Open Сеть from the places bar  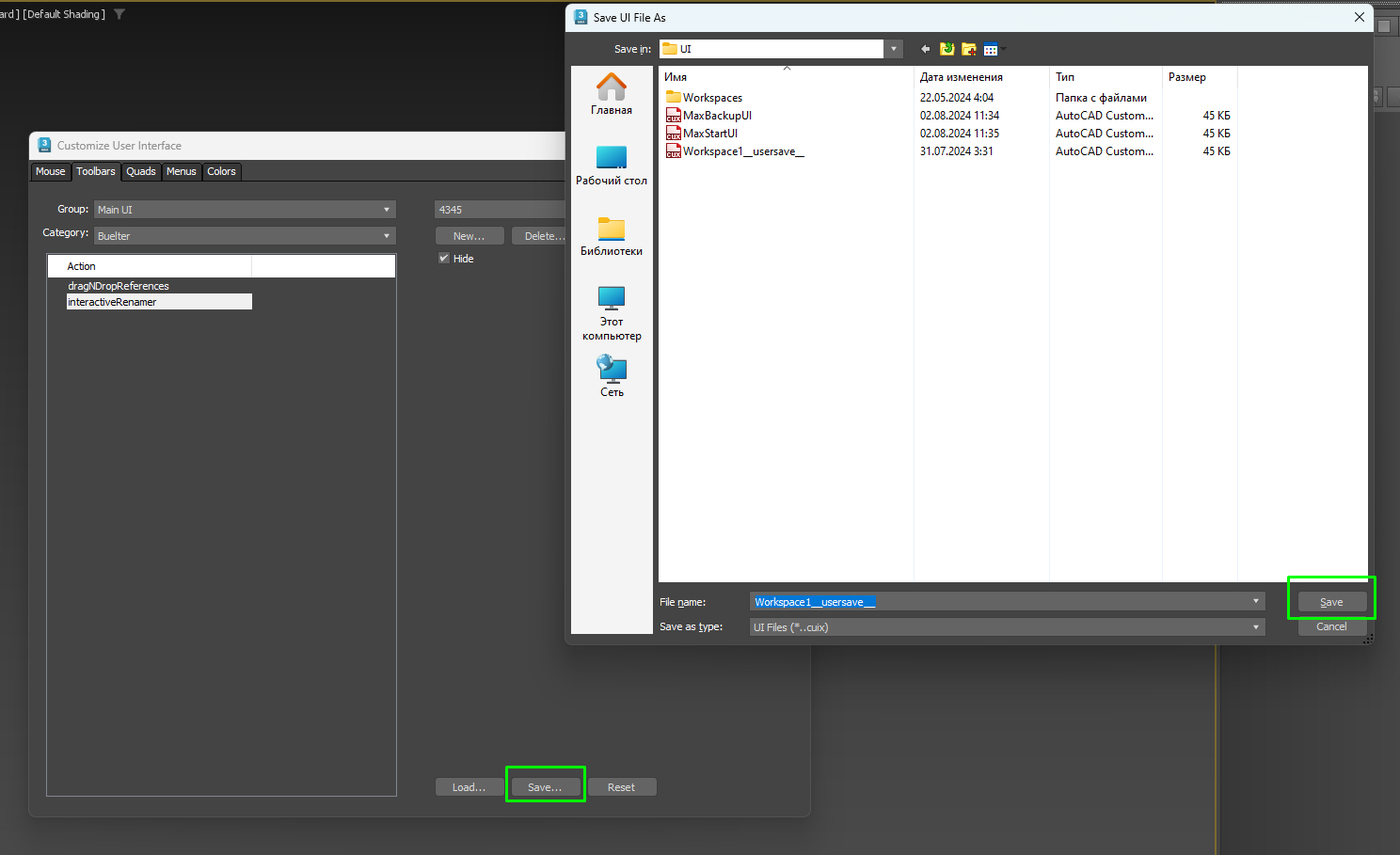pos(611,377)
